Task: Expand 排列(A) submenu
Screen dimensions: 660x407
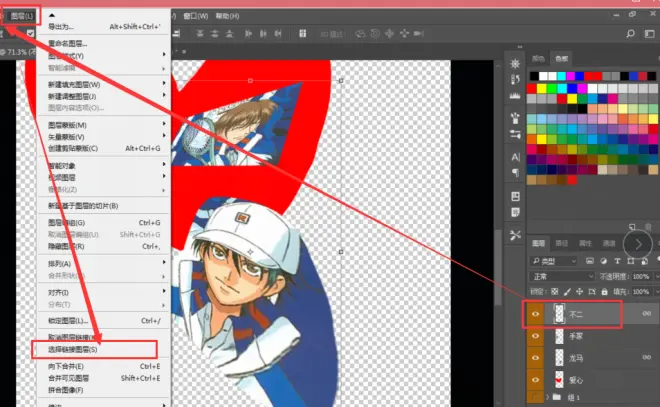Action: (x=104, y=264)
